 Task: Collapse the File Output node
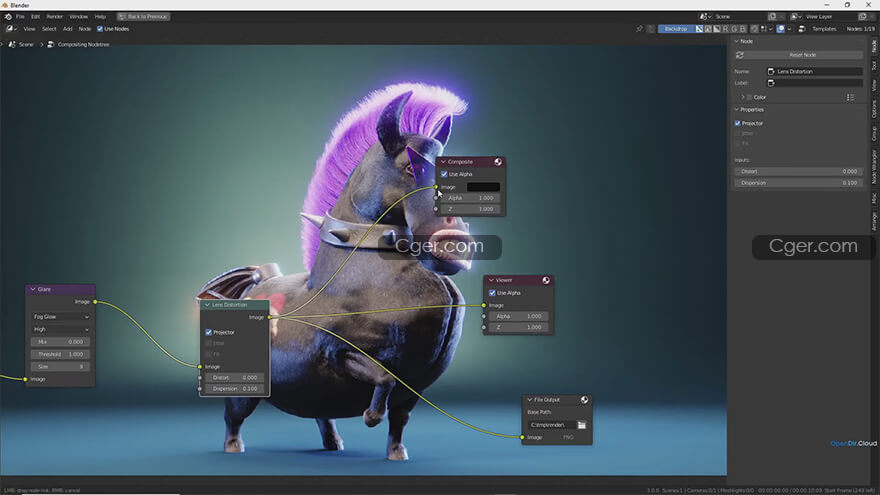click(529, 400)
